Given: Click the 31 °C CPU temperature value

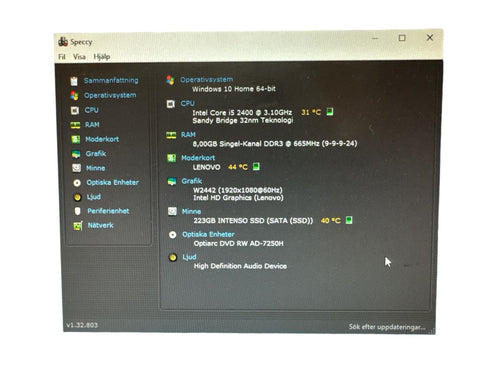Looking at the screenshot, I should [x=311, y=112].
